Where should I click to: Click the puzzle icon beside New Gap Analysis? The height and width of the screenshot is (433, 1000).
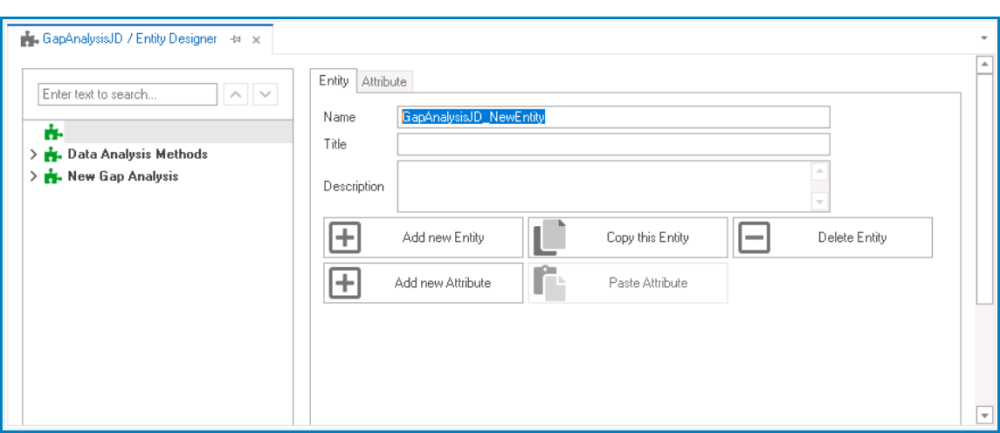point(52,177)
